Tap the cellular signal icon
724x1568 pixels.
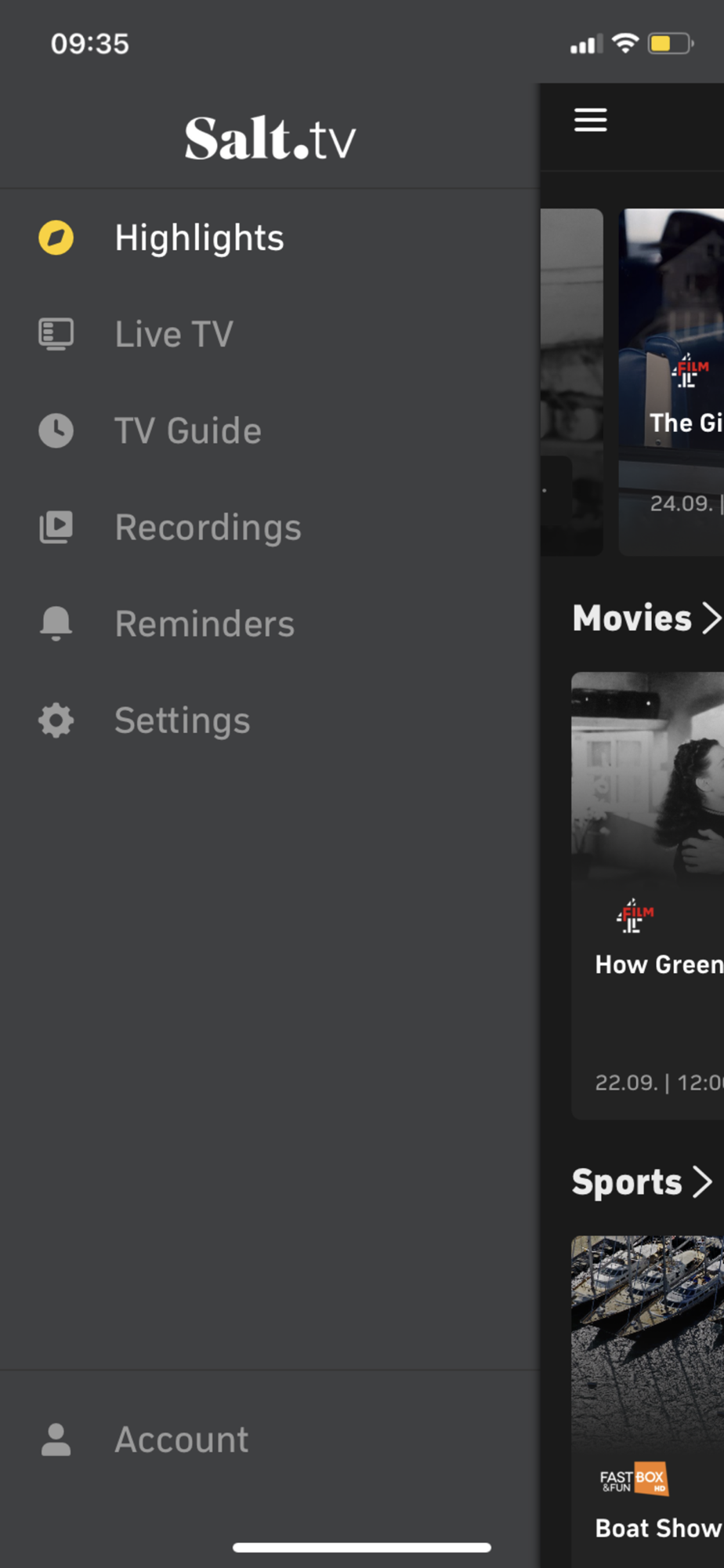(587, 44)
